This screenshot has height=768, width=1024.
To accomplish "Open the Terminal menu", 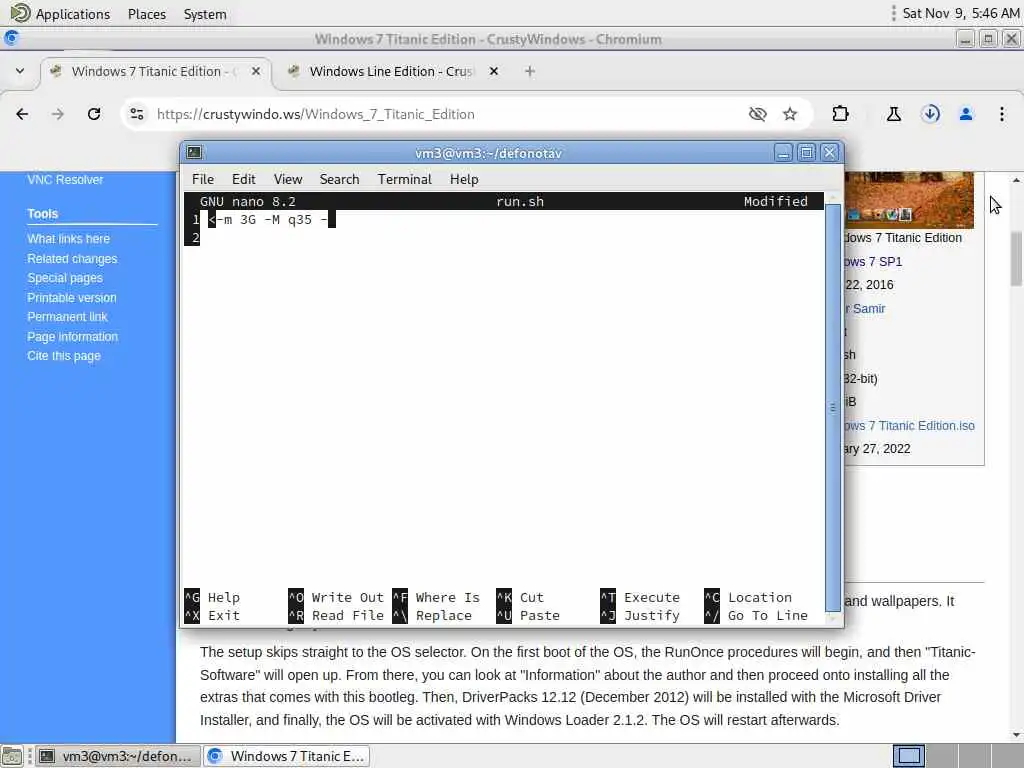I will (404, 179).
